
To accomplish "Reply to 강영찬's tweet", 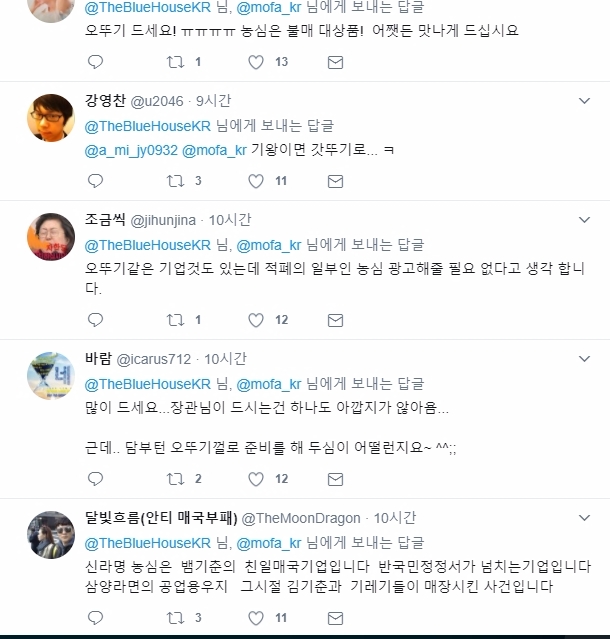I will point(96,181).
